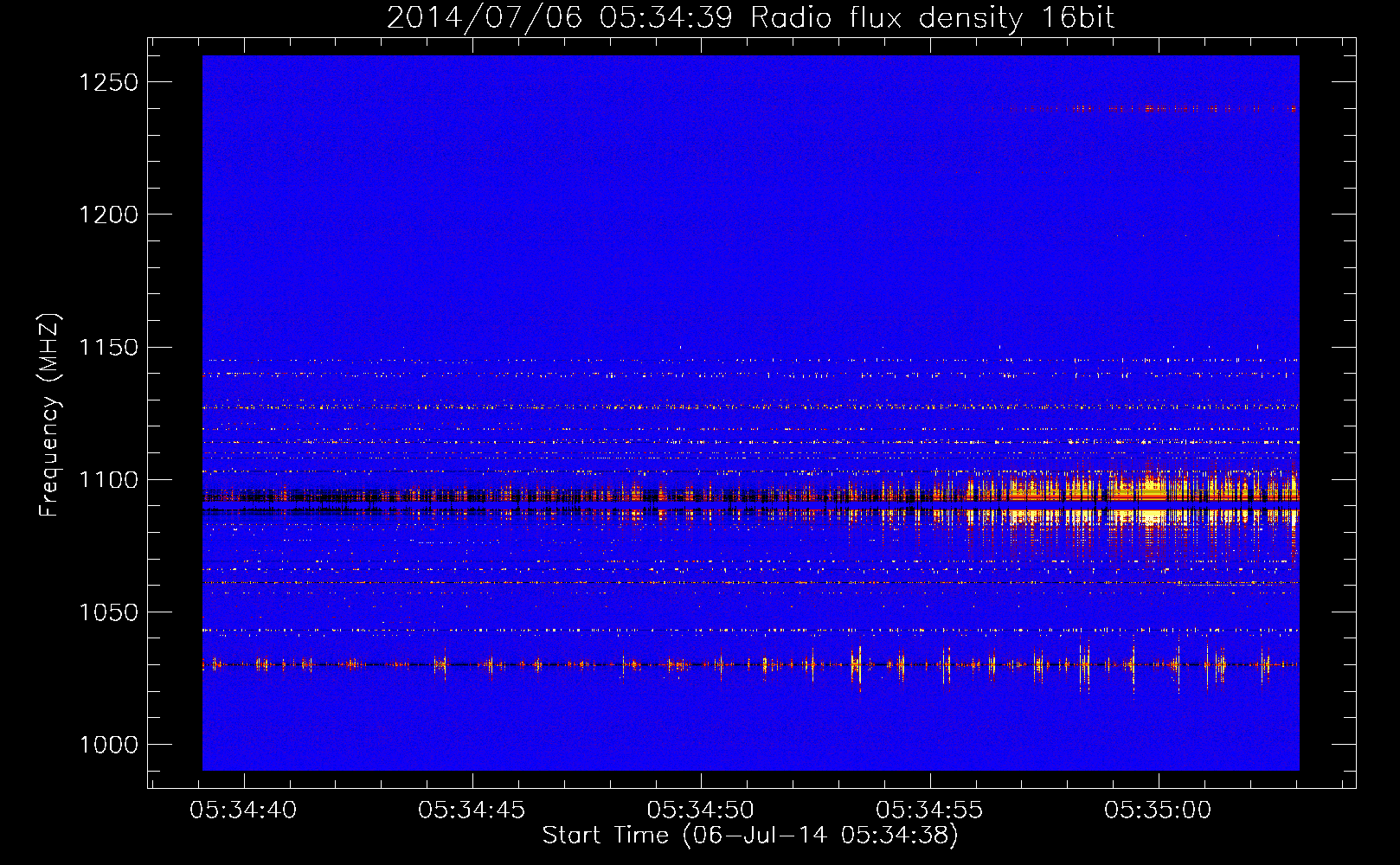Click the 05:34:45 time tick label
The height and width of the screenshot is (865, 1400).
472,811
